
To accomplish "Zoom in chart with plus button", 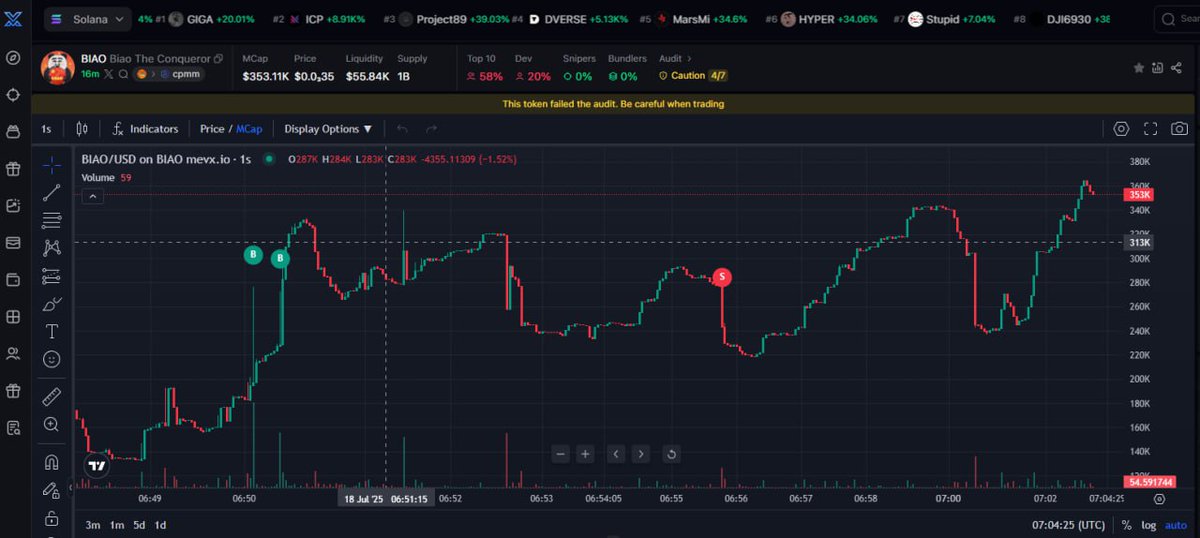I will coord(585,454).
